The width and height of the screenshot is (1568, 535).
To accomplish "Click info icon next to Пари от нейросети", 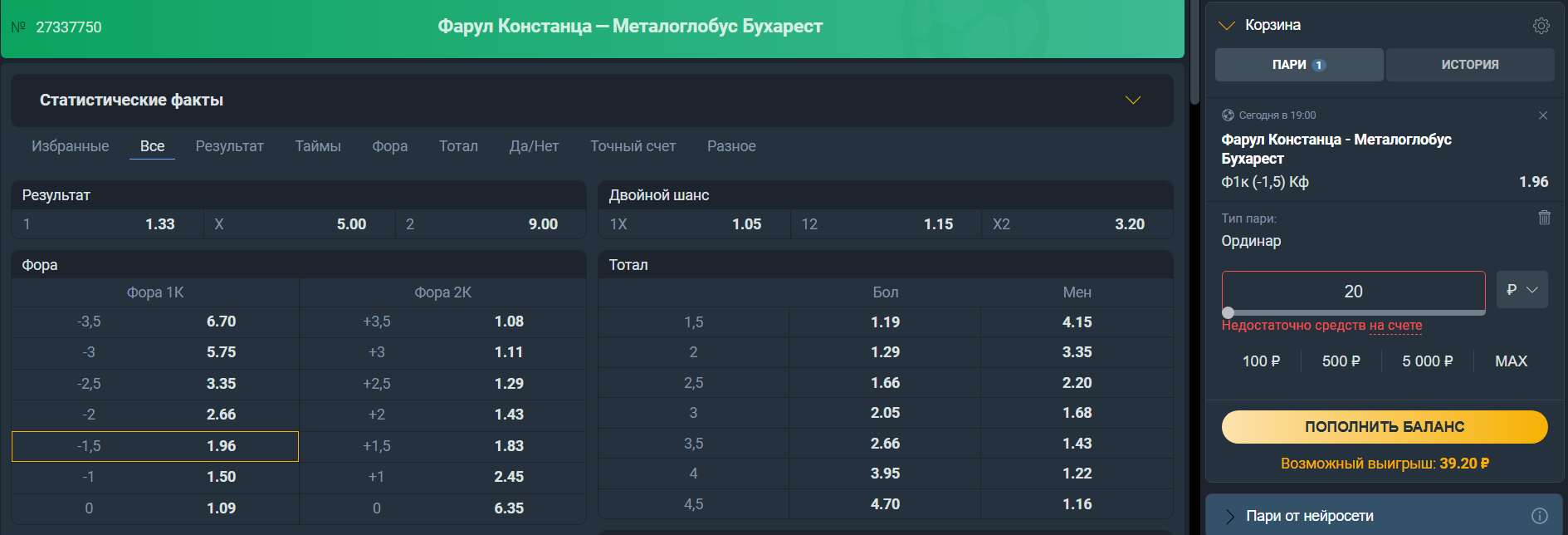I will 1539,516.
